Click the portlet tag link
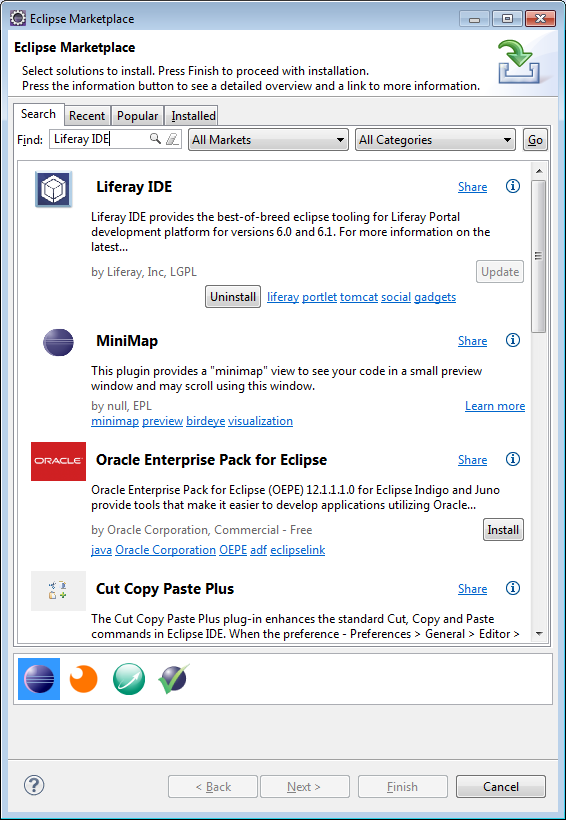Screen dimensions: 566x820 320,297
